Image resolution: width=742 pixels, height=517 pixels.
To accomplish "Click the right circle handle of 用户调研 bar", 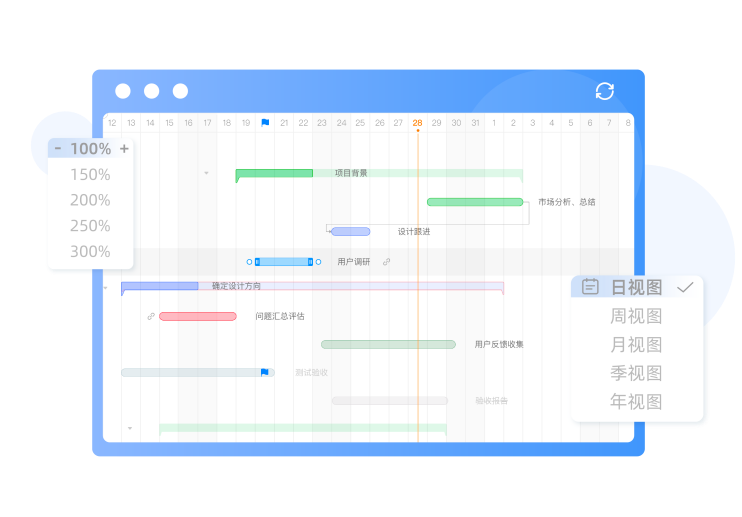I will (318, 262).
